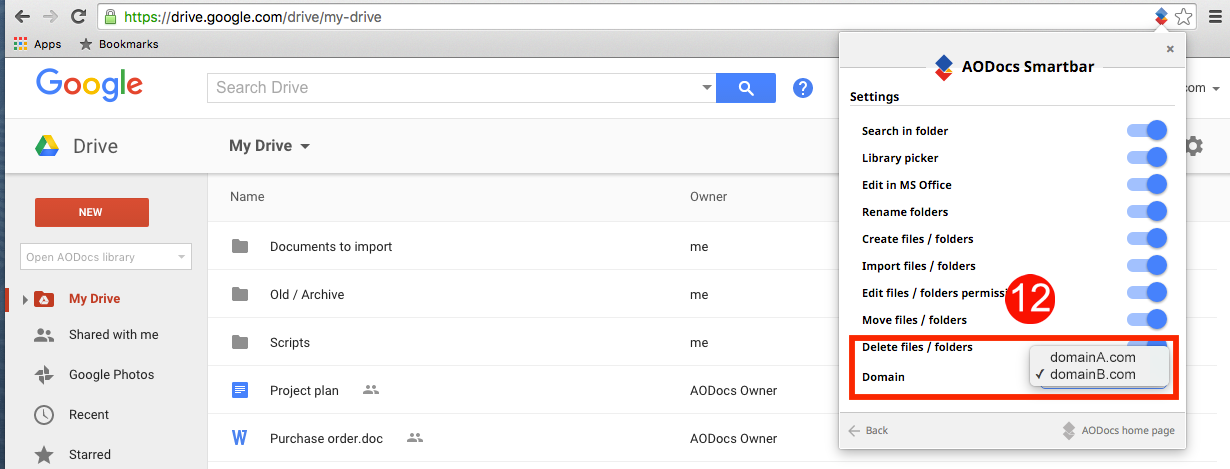The width and height of the screenshot is (1230, 469).
Task: Open Recent in sidebar
Action: pos(89,415)
